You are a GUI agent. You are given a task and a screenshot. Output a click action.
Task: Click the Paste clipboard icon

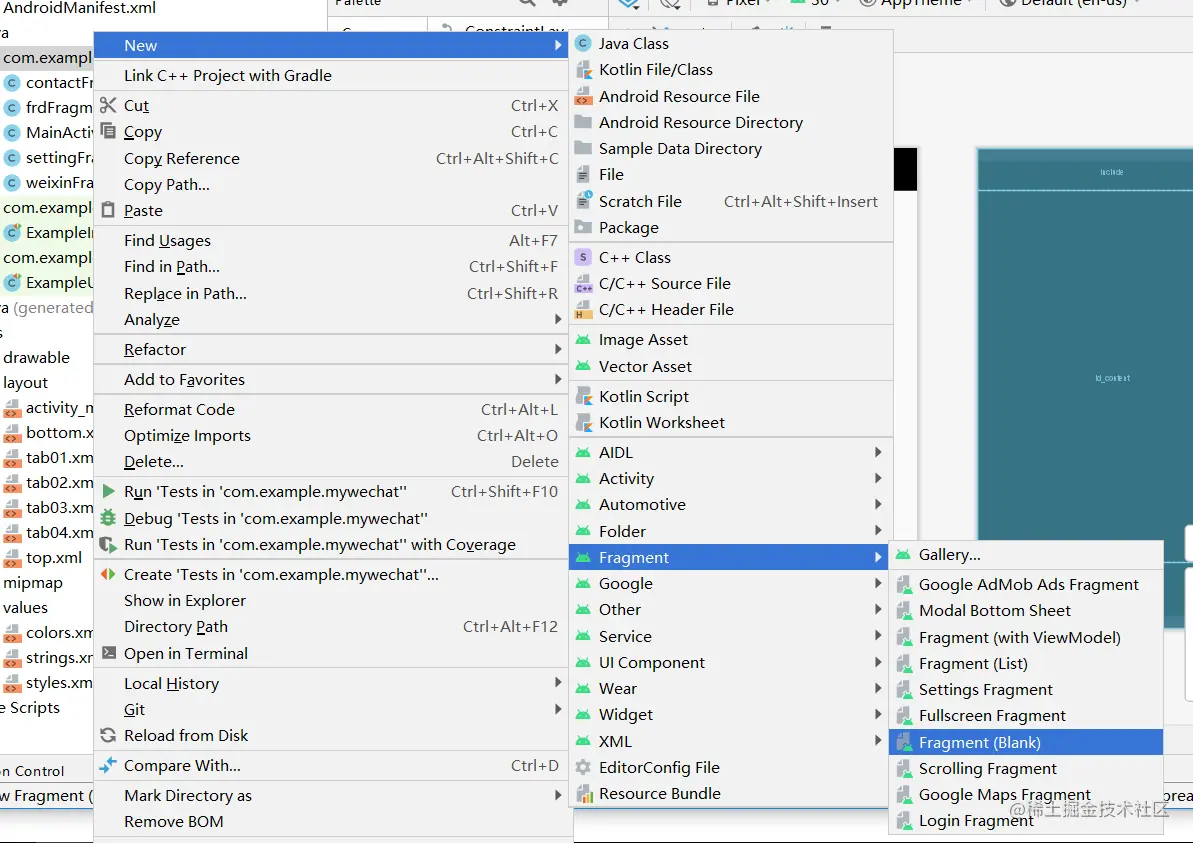108,210
